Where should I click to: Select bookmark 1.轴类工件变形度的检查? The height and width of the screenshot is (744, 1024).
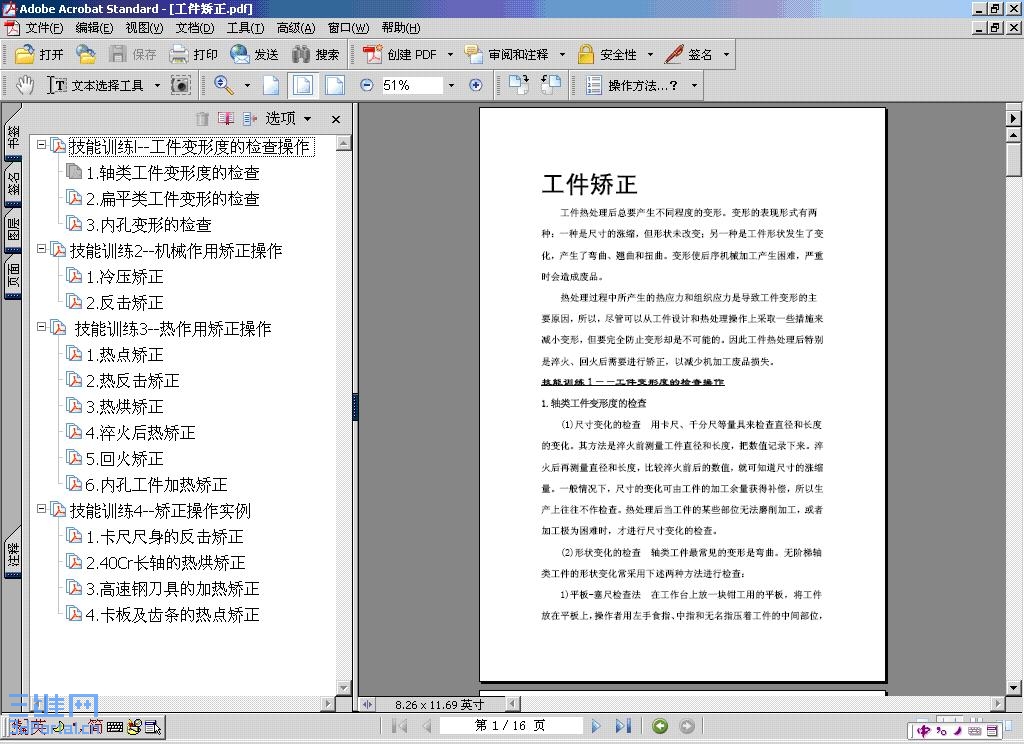pyautogui.click(x=172, y=172)
